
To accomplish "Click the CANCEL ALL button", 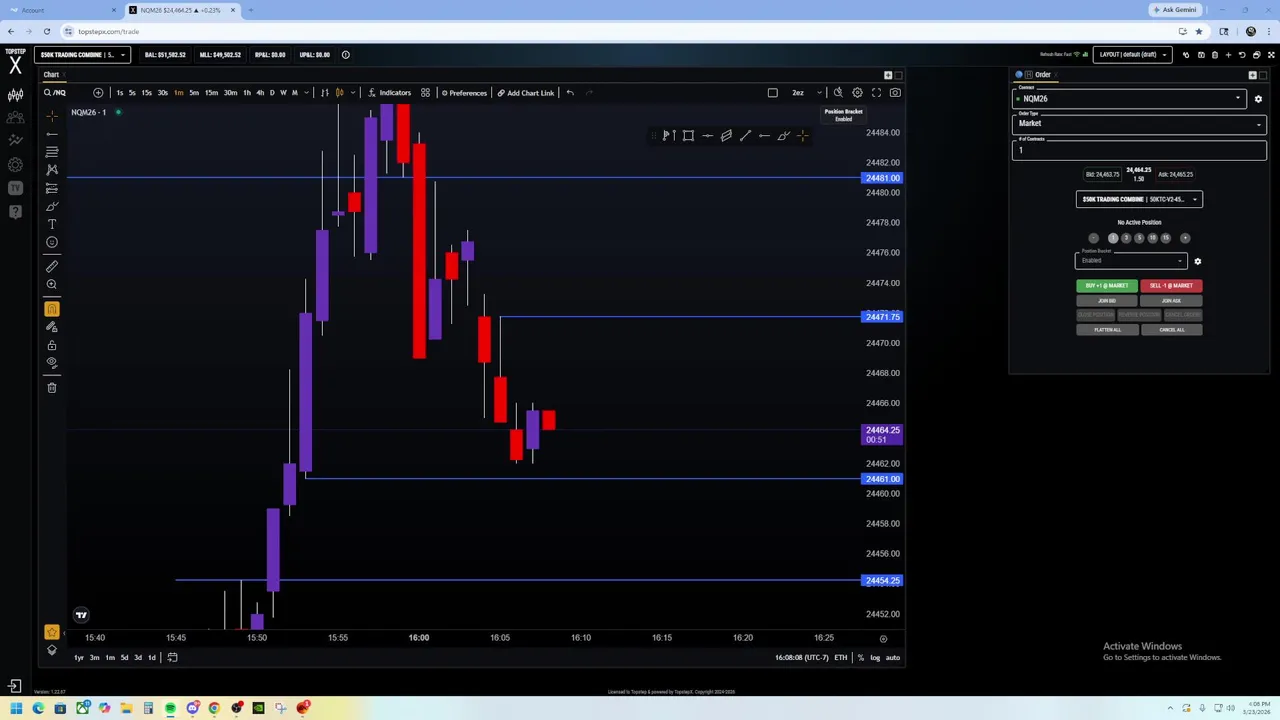I will click(x=1171, y=330).
